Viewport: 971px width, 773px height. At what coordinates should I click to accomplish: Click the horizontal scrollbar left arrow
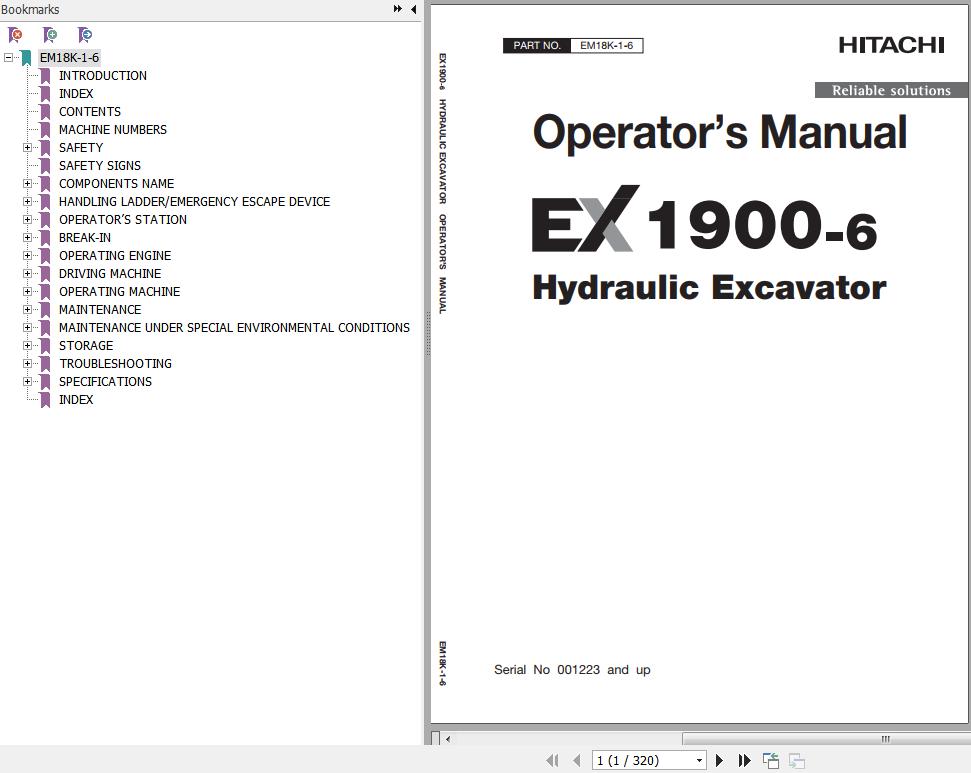point(448,738)
